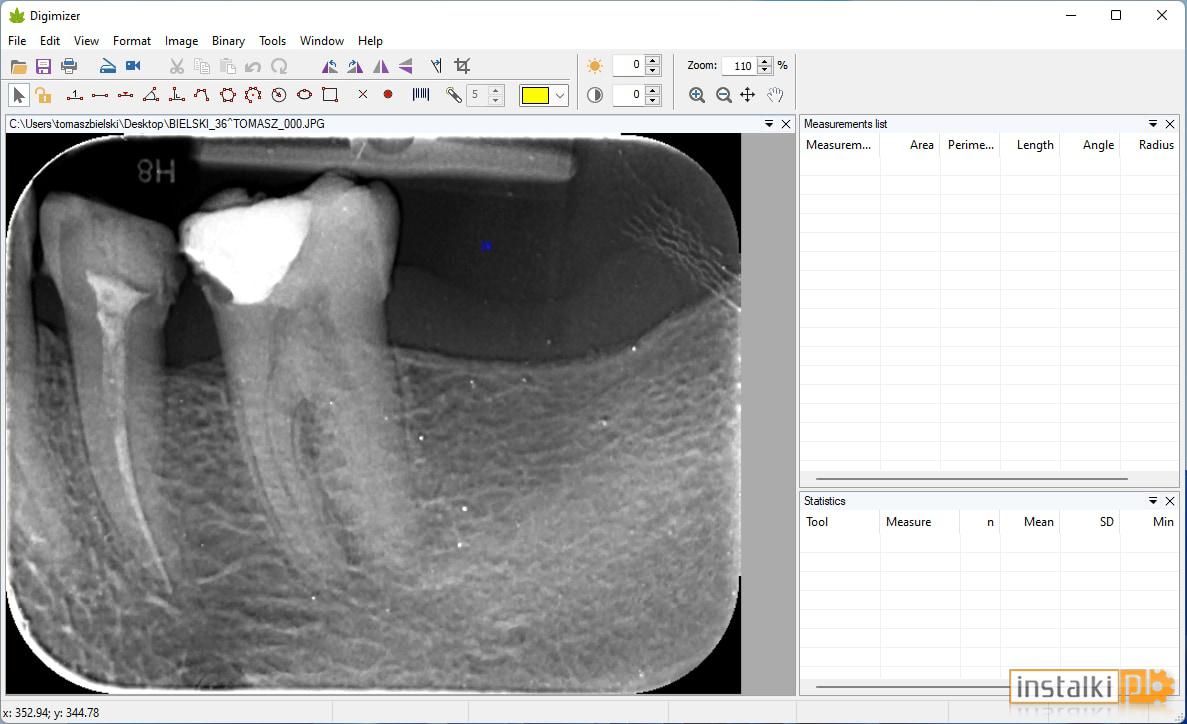Select the Crop tool icon
This screenshot has width=1187, height=724.
tap(462, 66)
